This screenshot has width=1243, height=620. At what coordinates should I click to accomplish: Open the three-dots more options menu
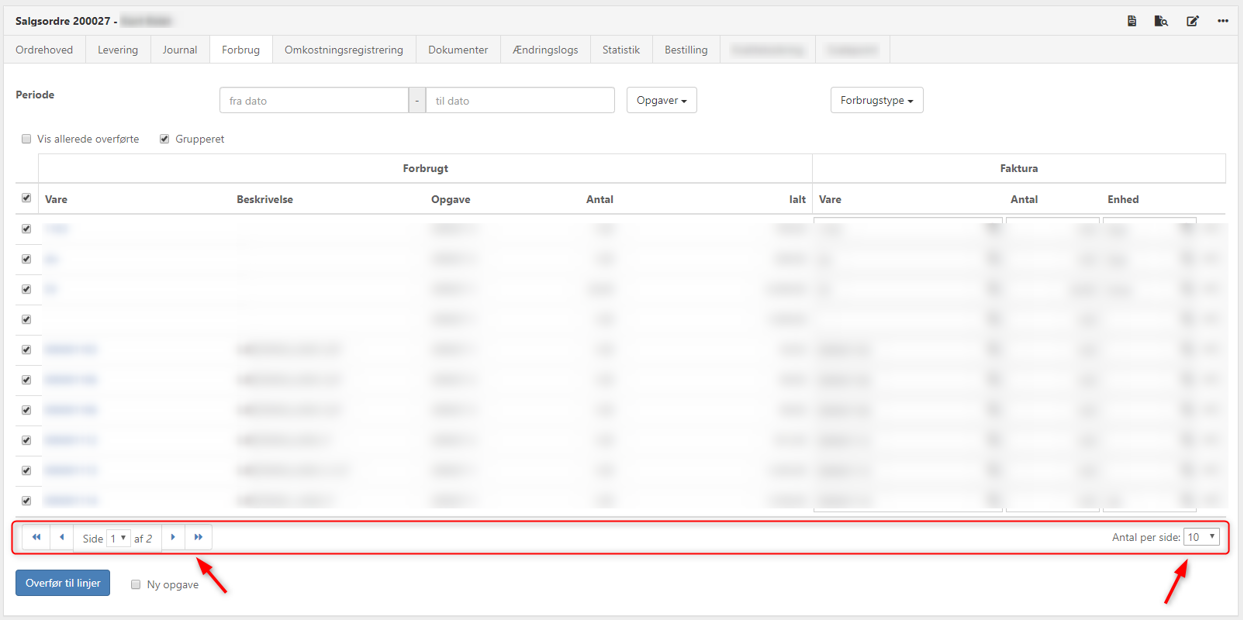tap(1222, 21)
